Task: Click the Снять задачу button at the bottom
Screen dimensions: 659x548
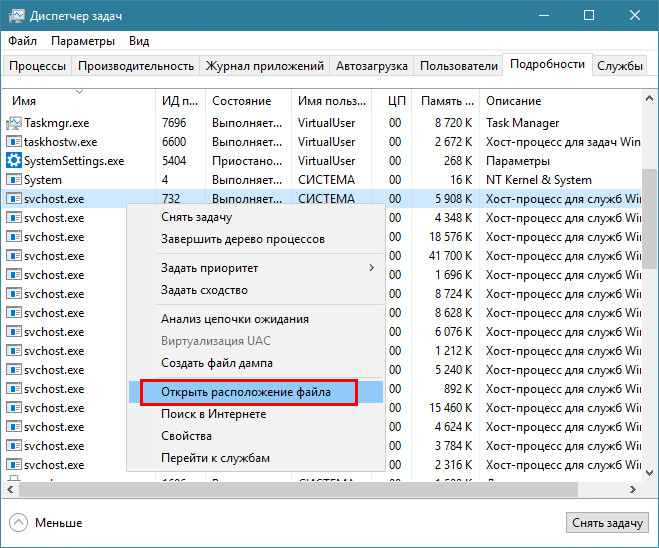Action: (x=607, y=523)
